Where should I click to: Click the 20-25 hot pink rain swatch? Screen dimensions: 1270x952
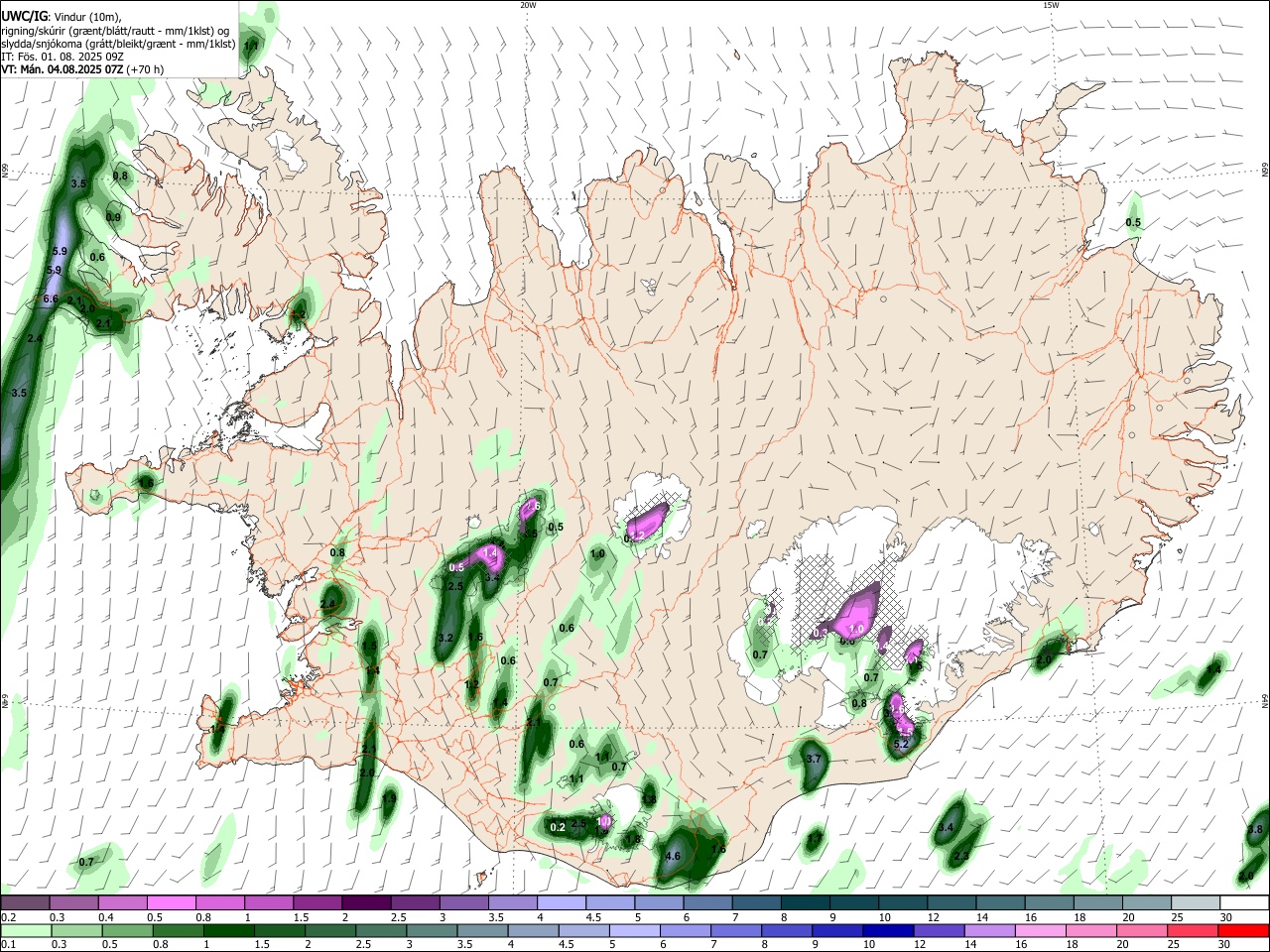(1143, 931)
